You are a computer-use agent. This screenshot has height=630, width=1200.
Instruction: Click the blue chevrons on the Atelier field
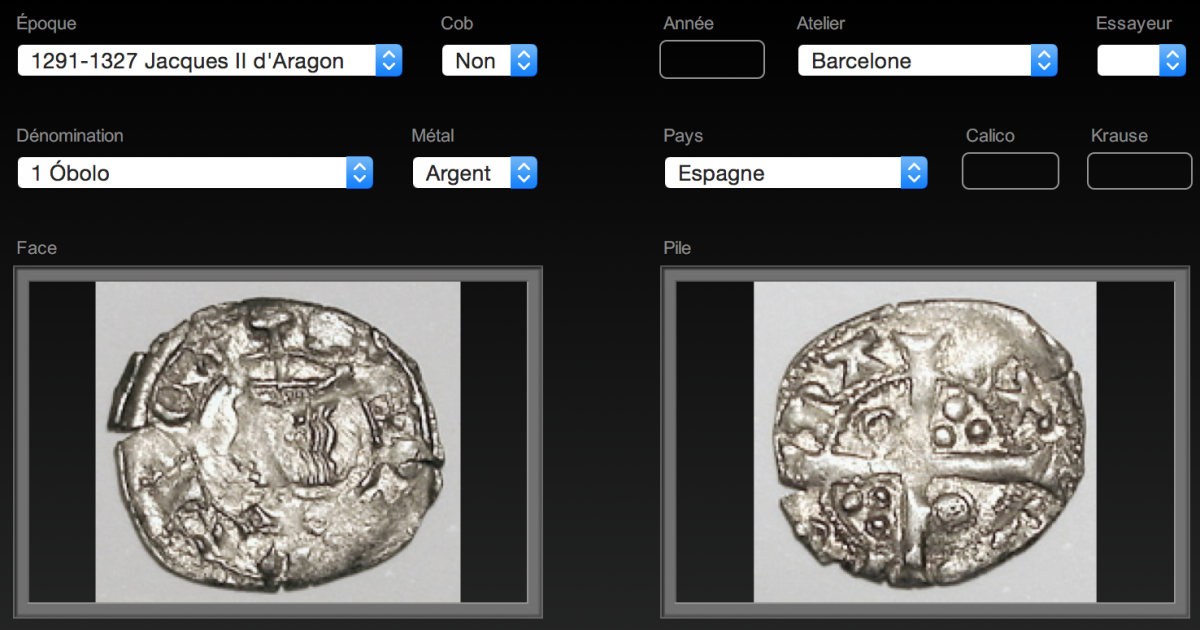pyautogui.click(x=1044, y=61)
